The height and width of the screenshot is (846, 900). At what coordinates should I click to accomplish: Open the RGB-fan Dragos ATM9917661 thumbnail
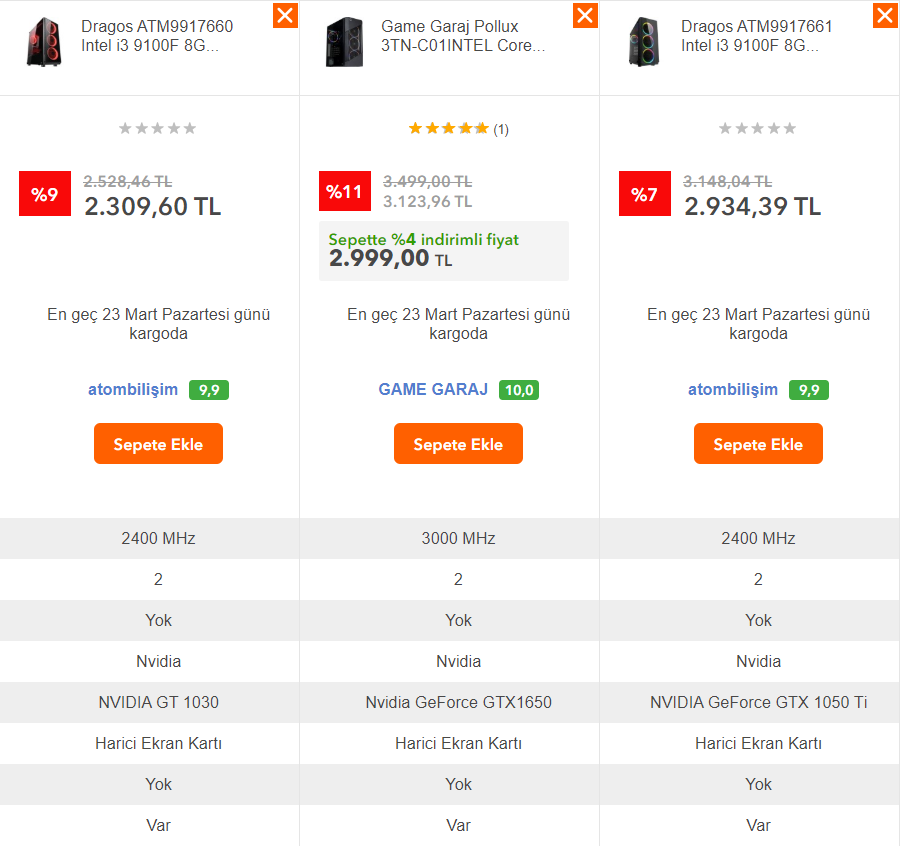(645, 42)
